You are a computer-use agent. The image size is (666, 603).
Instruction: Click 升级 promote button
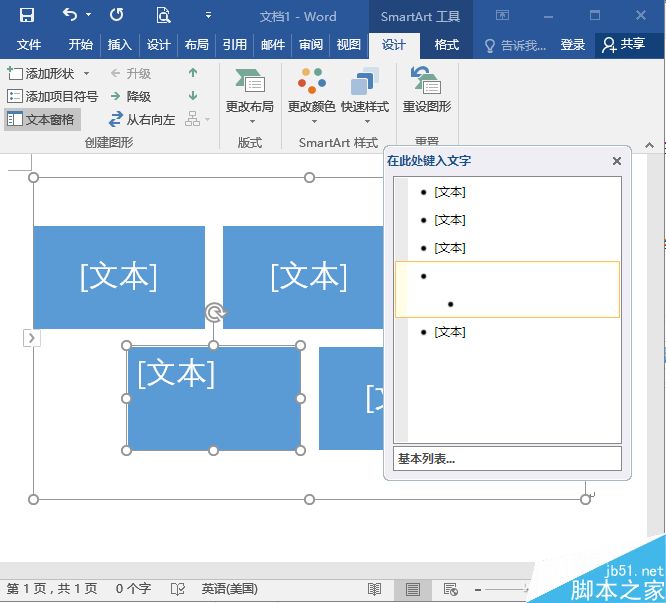click(x=130, y=73)
